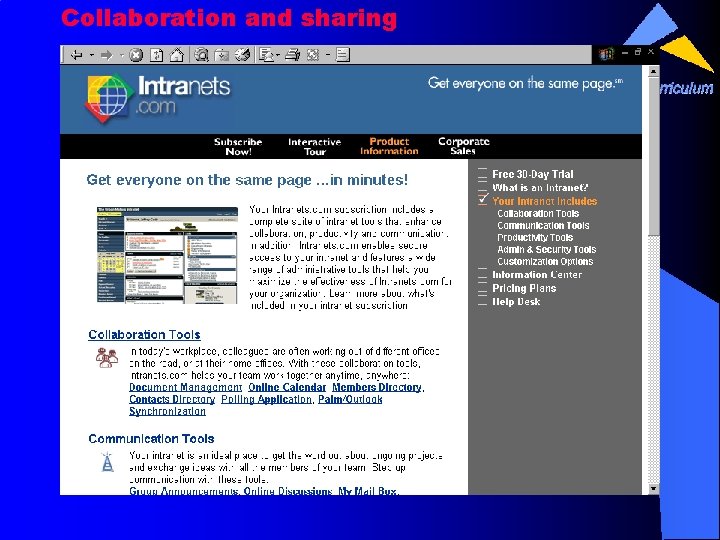
Task: Click the Collaboration Tools people icon
Action: click(107, 358)
